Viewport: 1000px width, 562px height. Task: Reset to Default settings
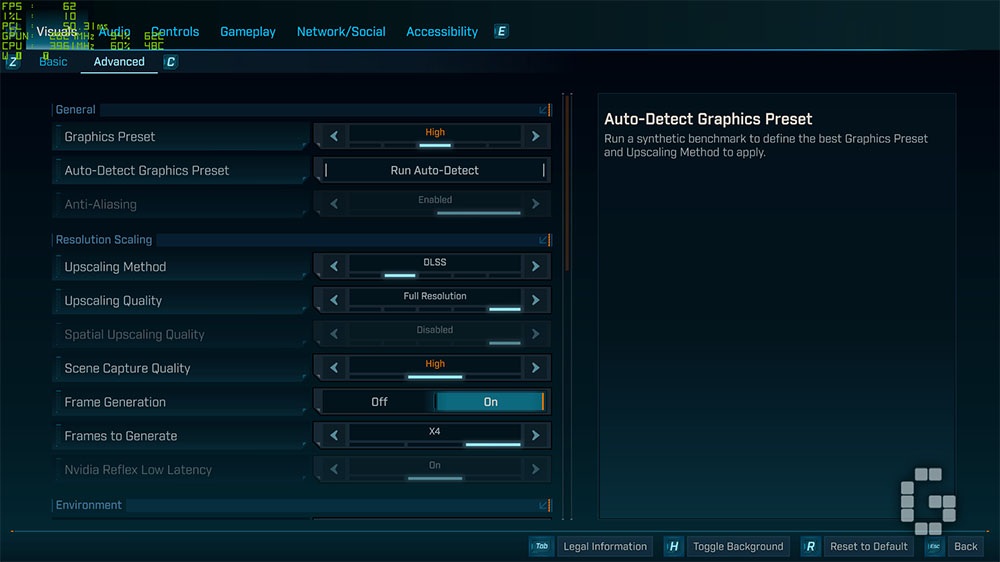[x=869, y=546]
